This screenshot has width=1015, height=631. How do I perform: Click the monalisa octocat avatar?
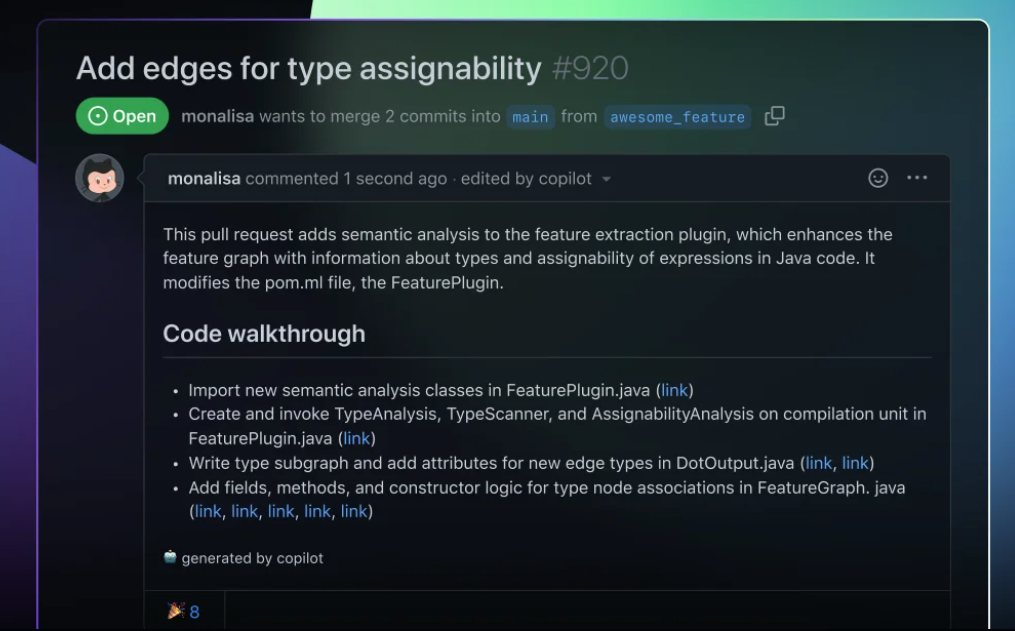100,178
